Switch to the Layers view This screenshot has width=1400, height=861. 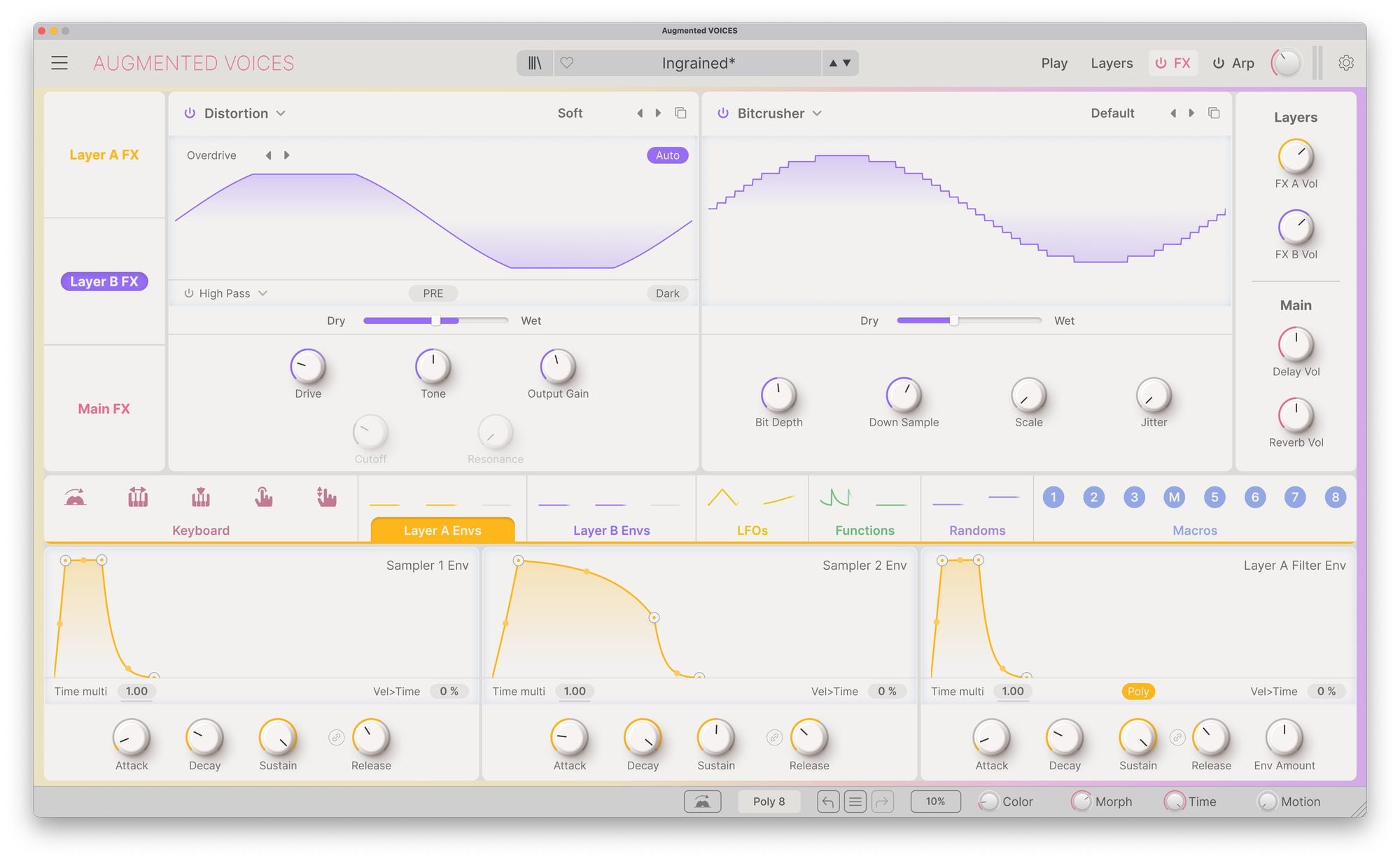[1112, 63]
